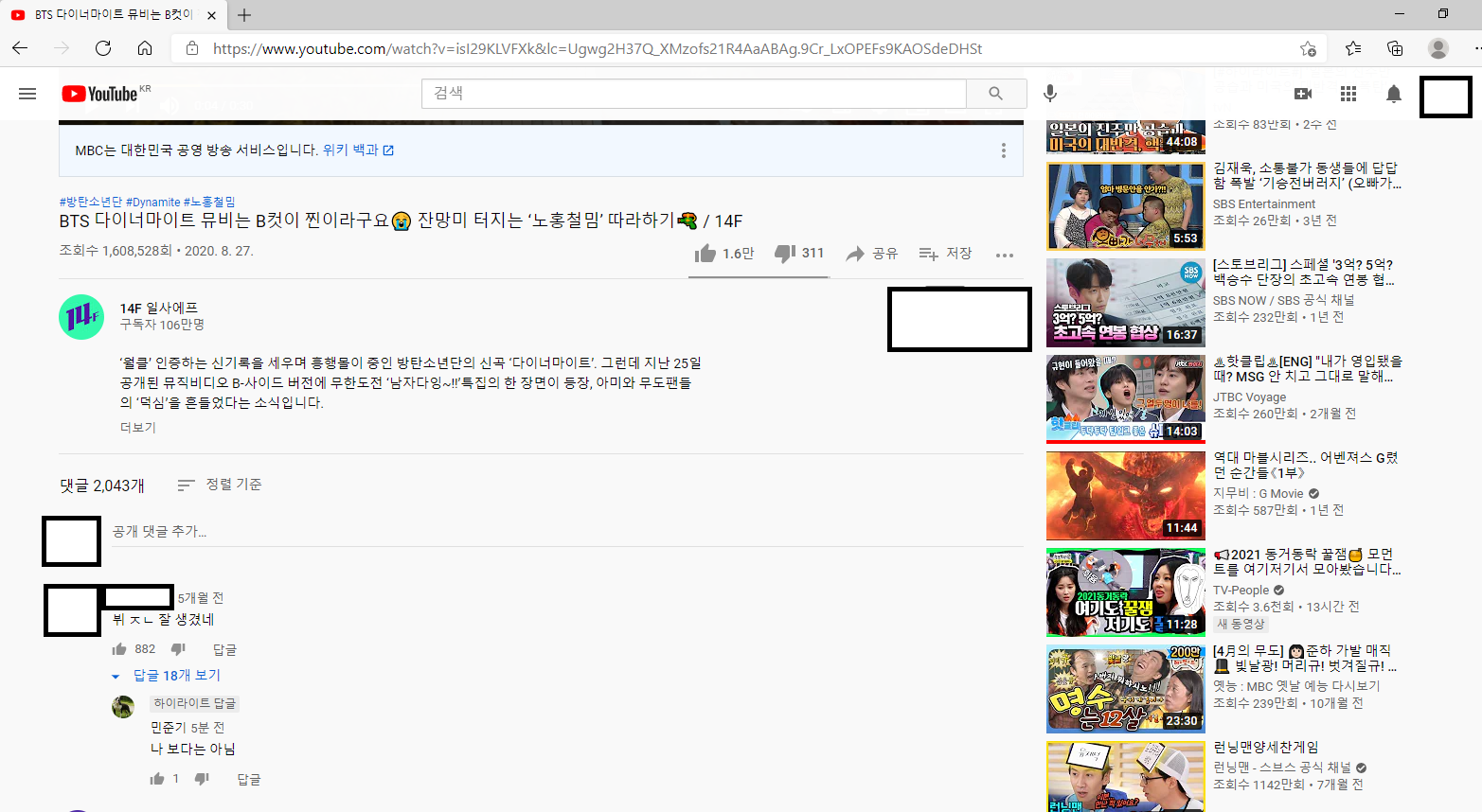Open hashtag #Dynamite
The height and width of the screenshot is (812, 1482).
coord(152,202)
